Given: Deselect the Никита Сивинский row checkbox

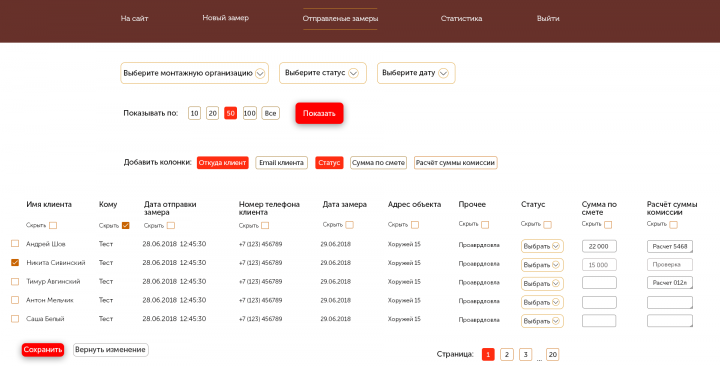Looking at the screenshot, I should pyautogui.click(x=15, y=263).
